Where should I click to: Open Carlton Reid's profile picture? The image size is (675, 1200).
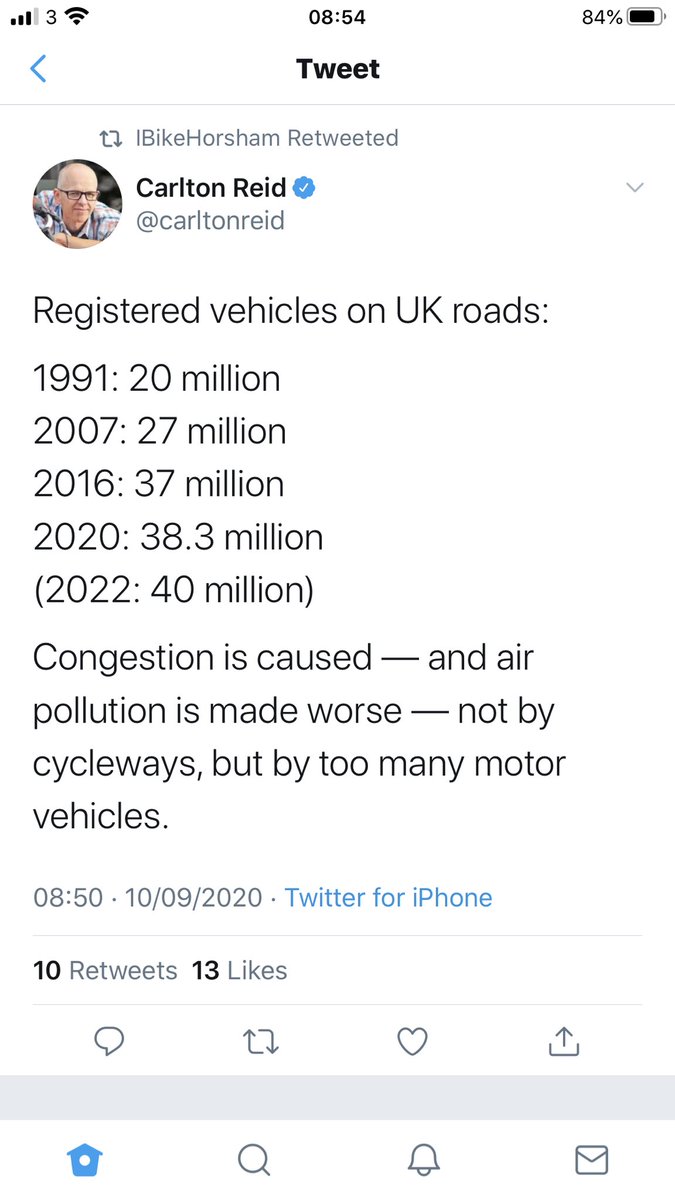click(x=78, y=203)
